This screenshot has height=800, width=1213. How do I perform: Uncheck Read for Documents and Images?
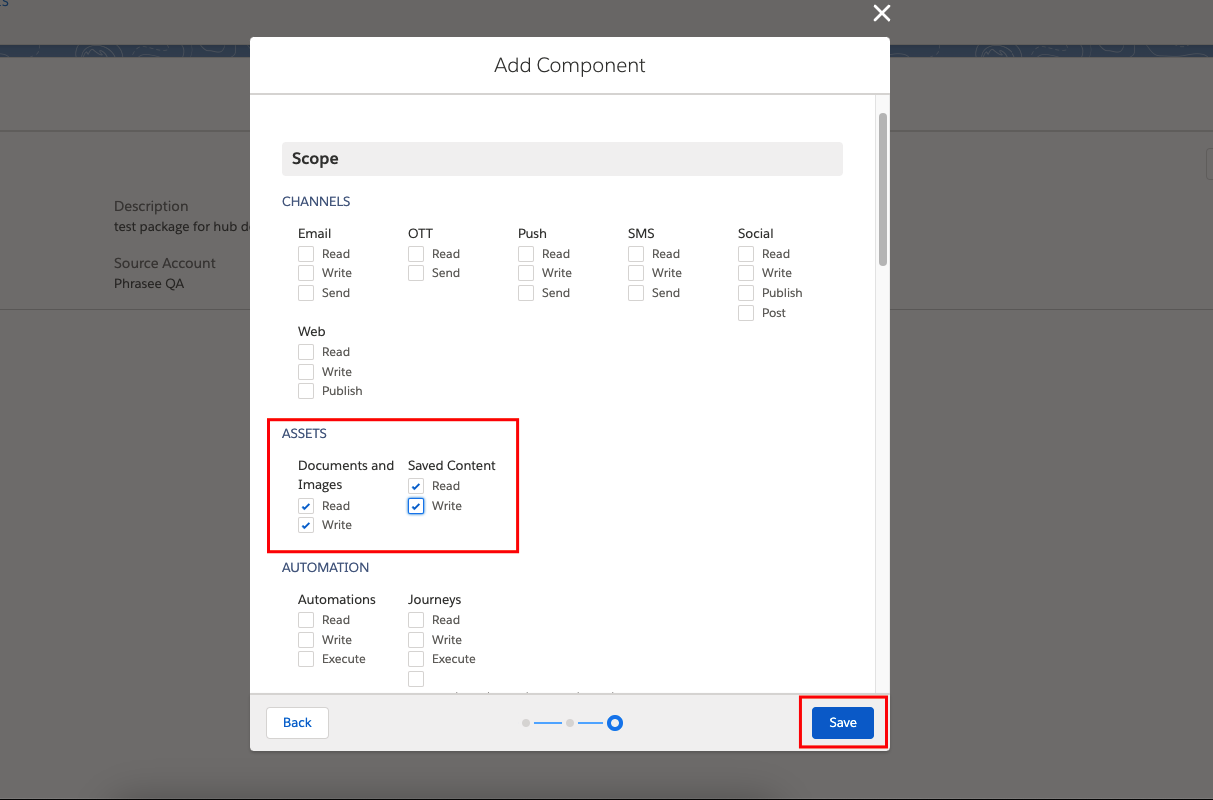pyautogui.click(x=306, y=506)
